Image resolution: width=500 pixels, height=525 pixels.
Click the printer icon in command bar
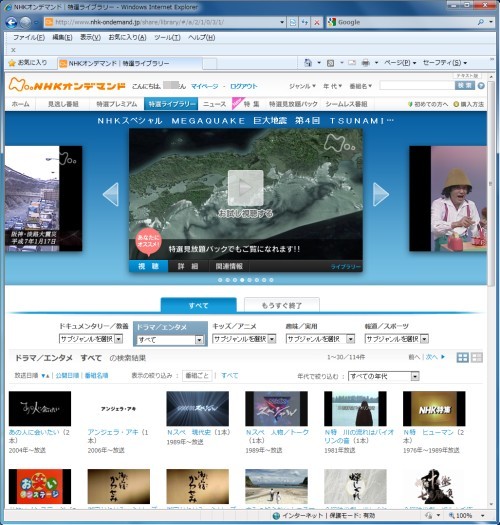click(x=366, y=63)
